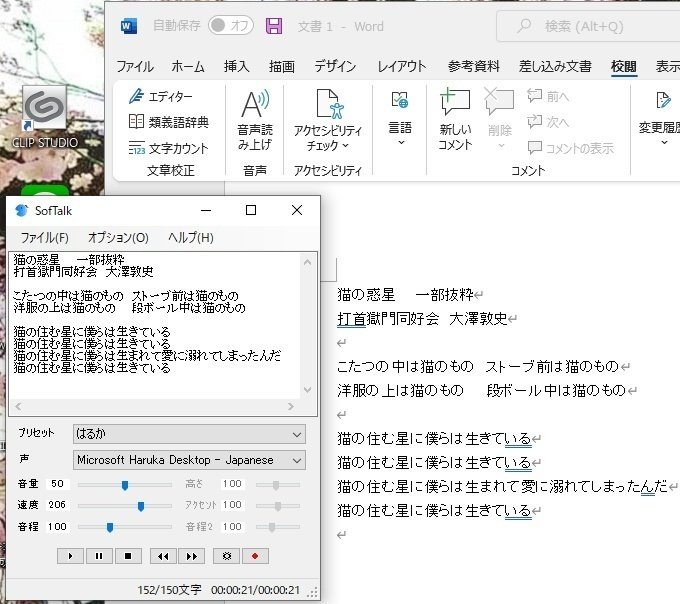Click the SofTalk settings gear button
Image resolution: width=680 pixels, height=604 pixels.
point(226,556)
